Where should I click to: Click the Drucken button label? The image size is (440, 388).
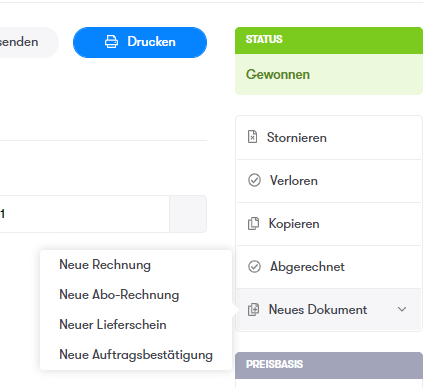tap(151, 42)
